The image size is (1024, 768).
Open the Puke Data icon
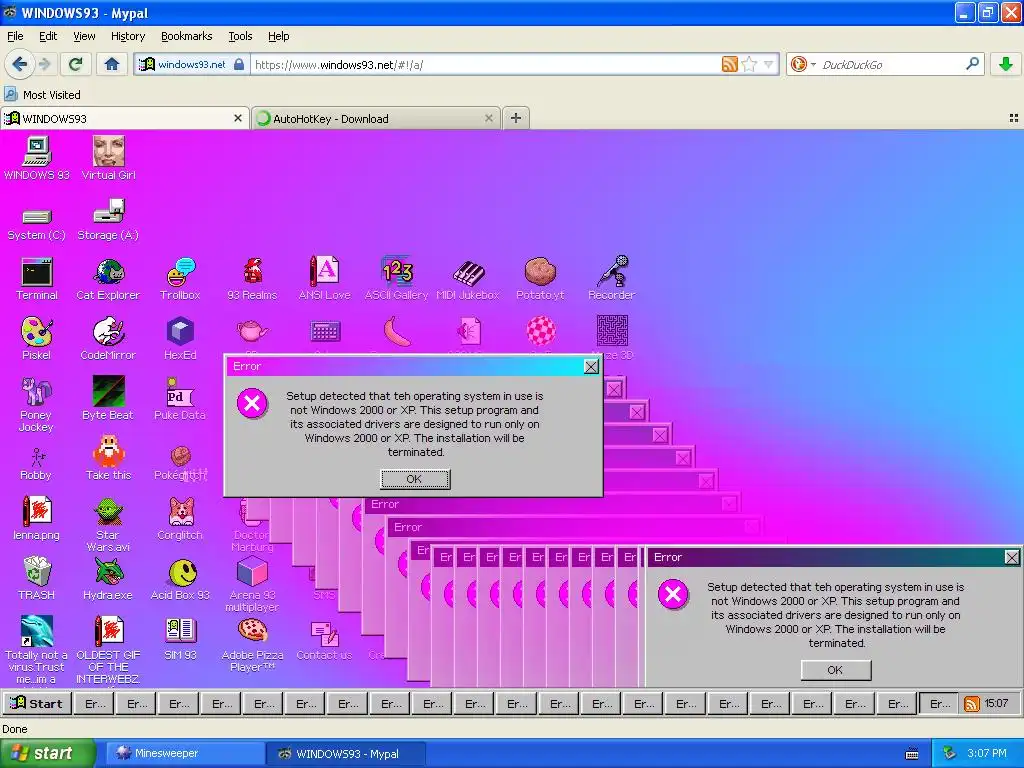180,398
